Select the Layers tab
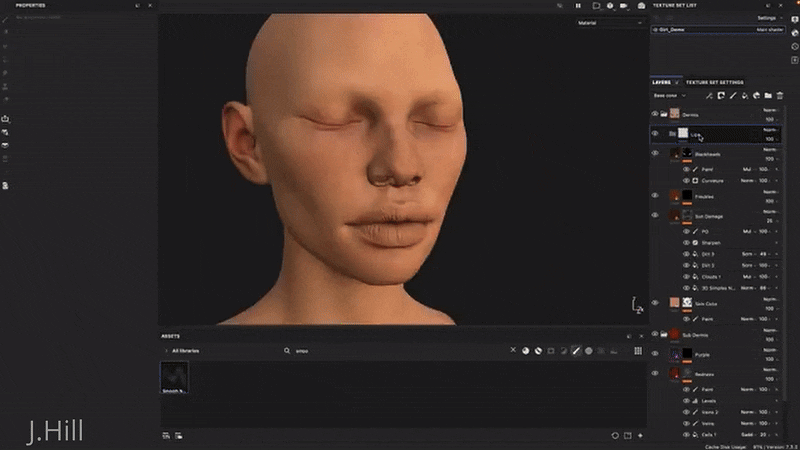 tap(662, 82)
